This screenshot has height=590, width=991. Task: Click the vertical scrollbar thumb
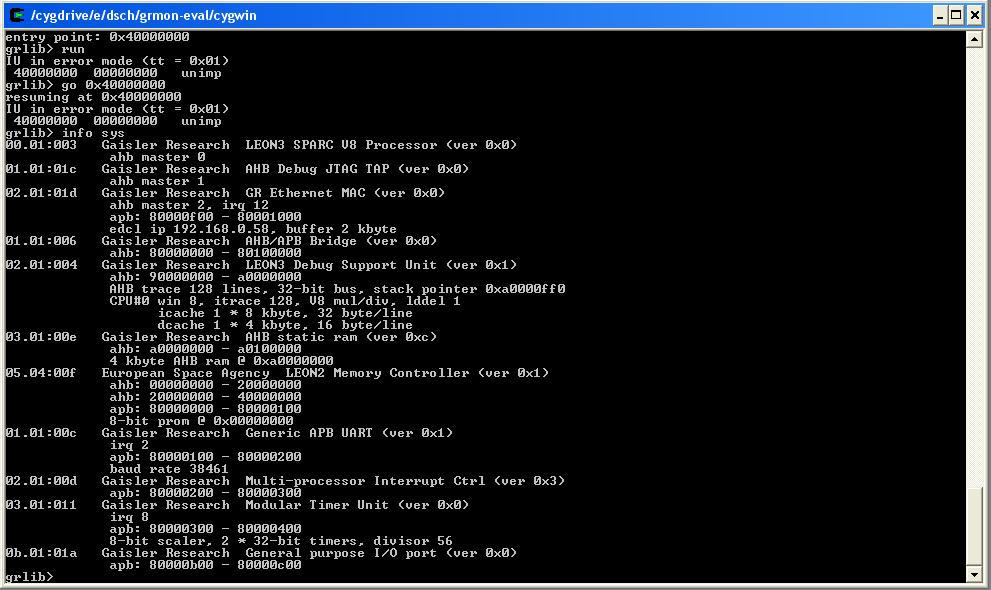[x=974, y=526]
